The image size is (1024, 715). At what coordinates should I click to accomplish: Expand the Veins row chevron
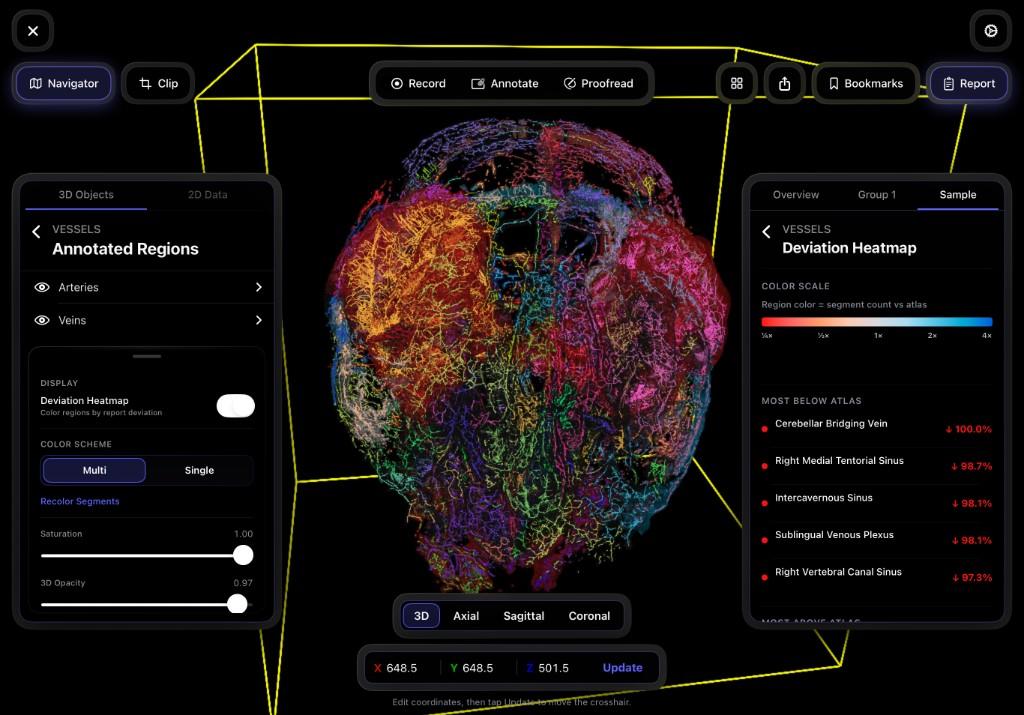[259, 320]
